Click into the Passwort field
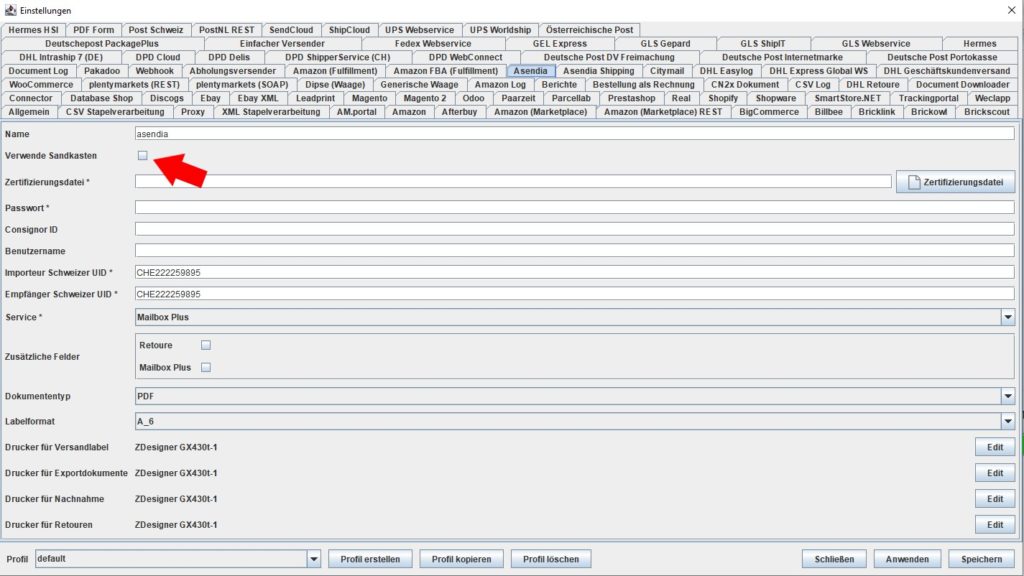 click(x=575, y=208)
